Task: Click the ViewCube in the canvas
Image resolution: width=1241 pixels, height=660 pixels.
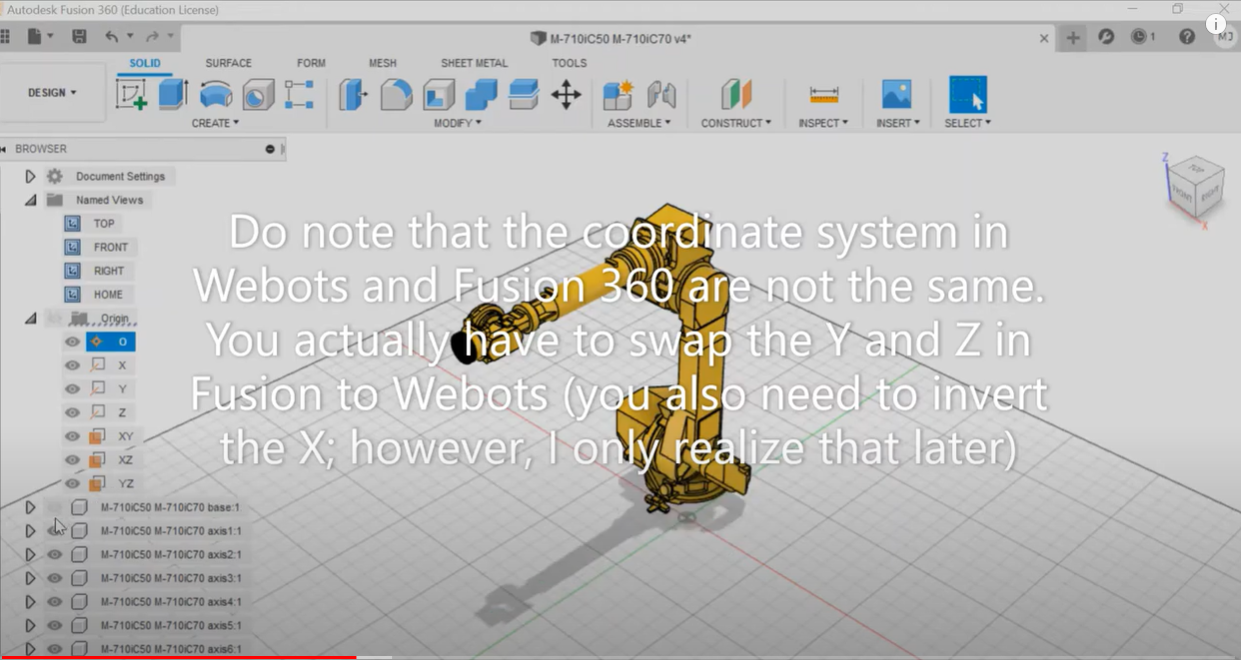Action: 1195,190
